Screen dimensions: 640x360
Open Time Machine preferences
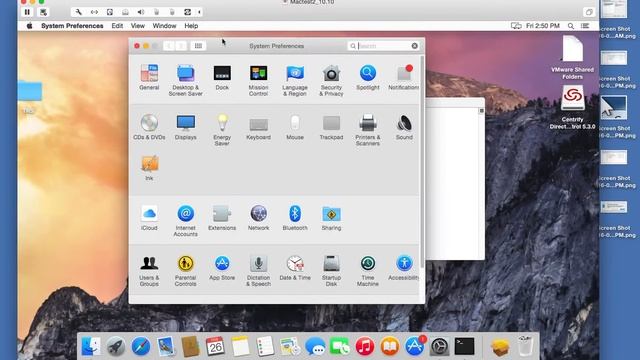[368, 270]
